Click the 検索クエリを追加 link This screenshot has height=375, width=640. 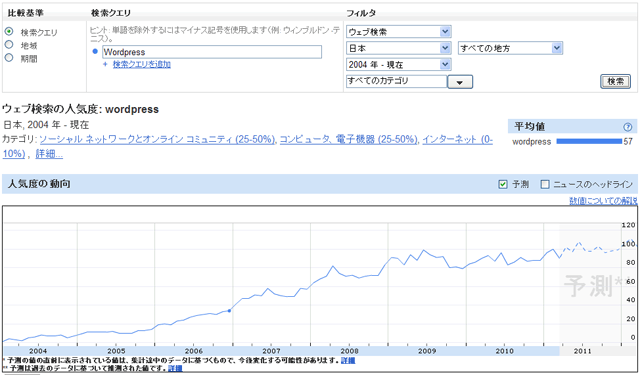coord(142,64)
